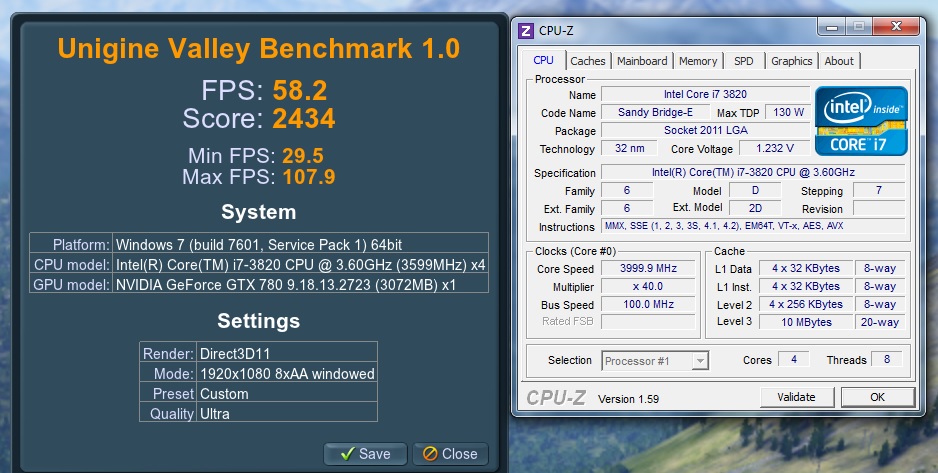
Task: Switch to the Graphics tab
Action: click(791, 61)
